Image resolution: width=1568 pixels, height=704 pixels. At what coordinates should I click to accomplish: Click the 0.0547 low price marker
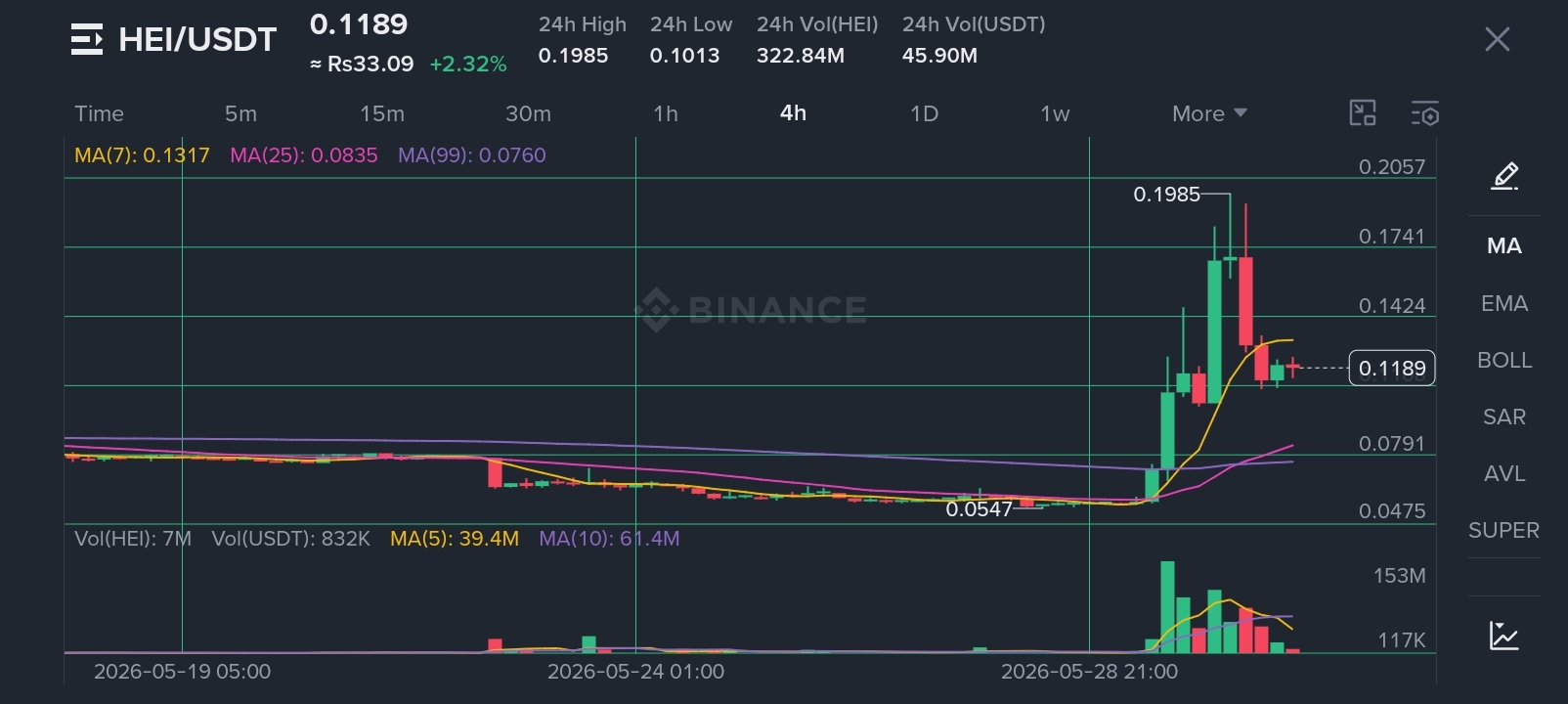tap(979, 509)
